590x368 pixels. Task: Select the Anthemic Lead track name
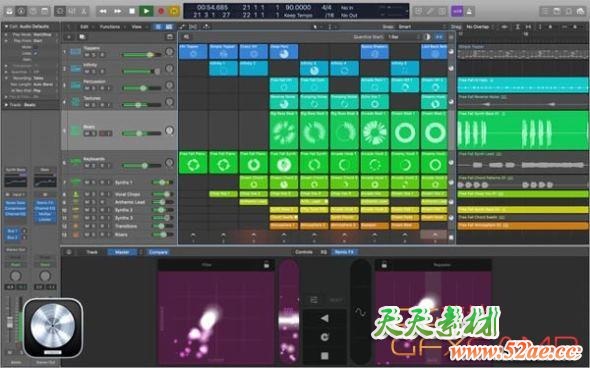pyautogui.click(x=130, y=202)
